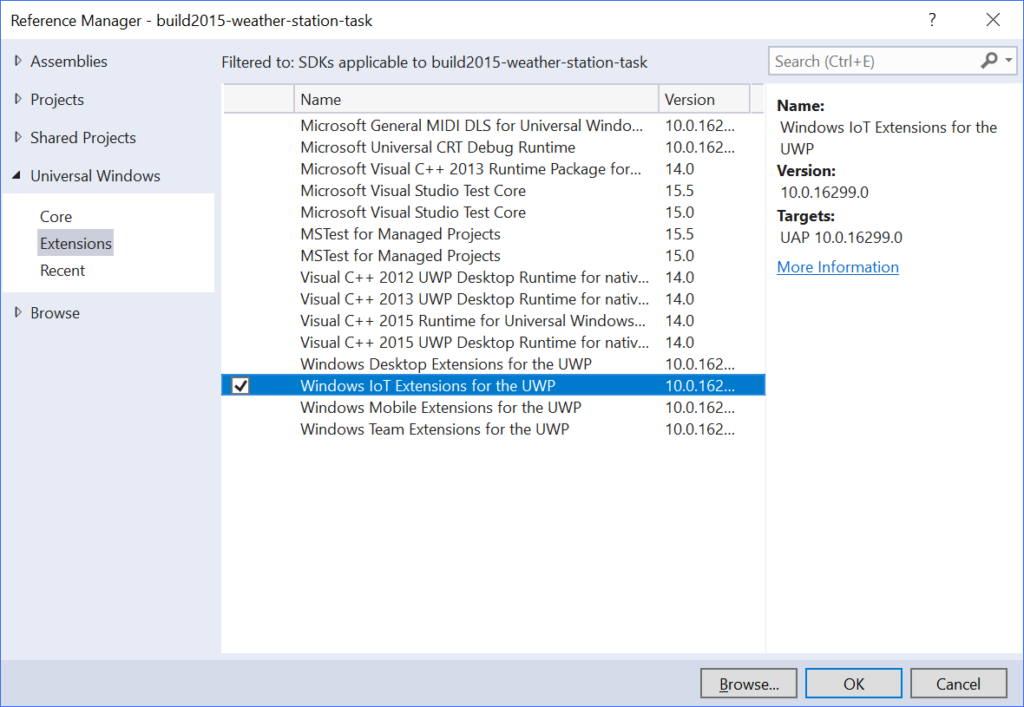Select Visual C++ 2012 UWP Desktop Runtime row
The image size is (1024, 707).
pos(493,277)
